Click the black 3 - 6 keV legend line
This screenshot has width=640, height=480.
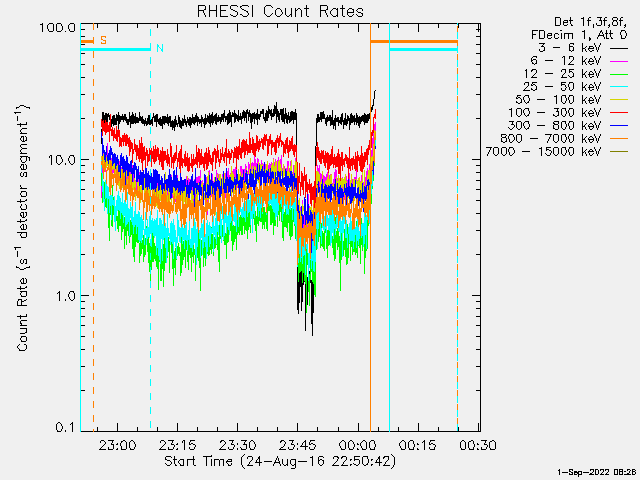pos(619,48)
